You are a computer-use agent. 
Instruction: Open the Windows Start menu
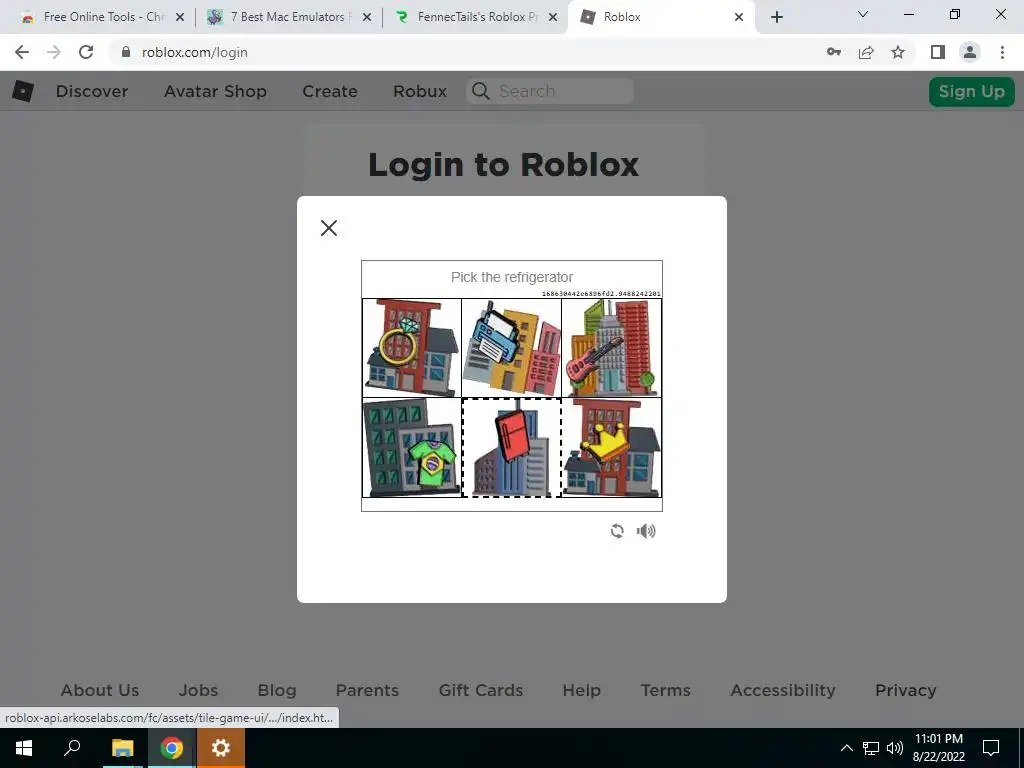[x=24, y=748]
